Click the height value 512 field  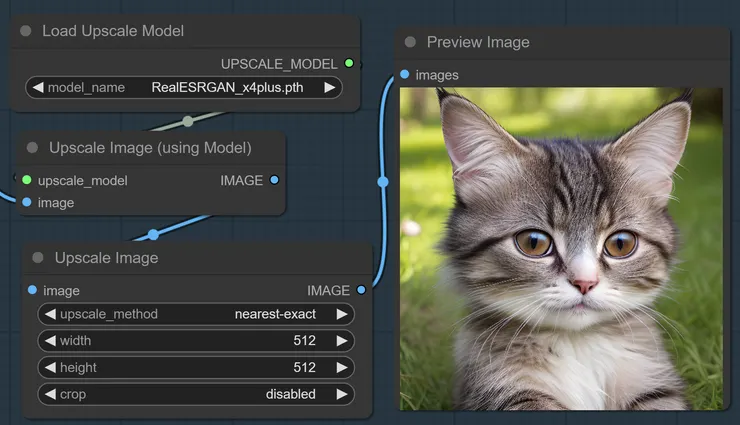[196, 367]
